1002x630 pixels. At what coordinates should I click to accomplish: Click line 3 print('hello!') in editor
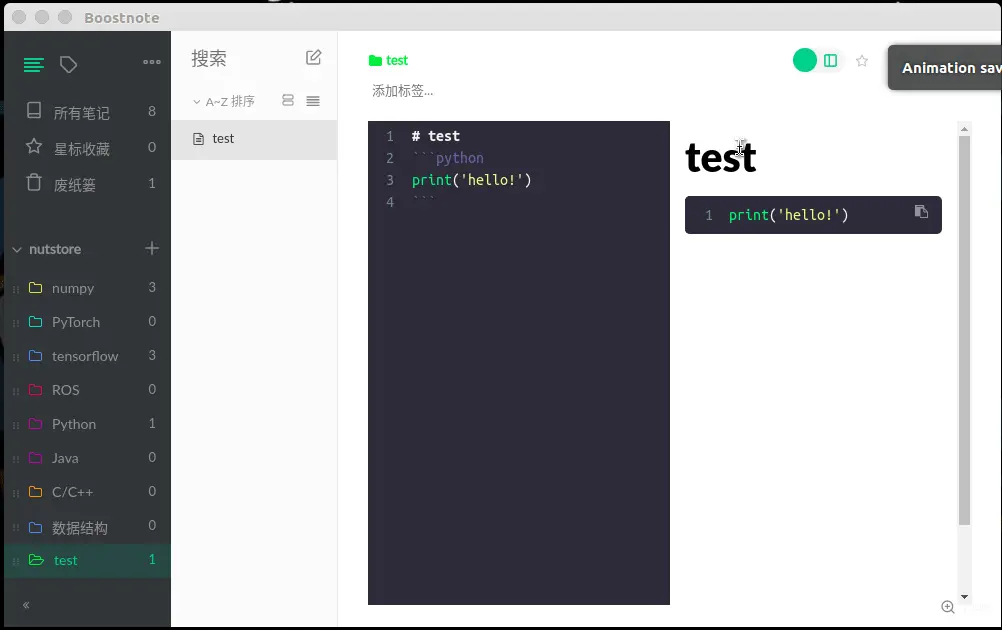pyautogui.click(x=472, y=180)
